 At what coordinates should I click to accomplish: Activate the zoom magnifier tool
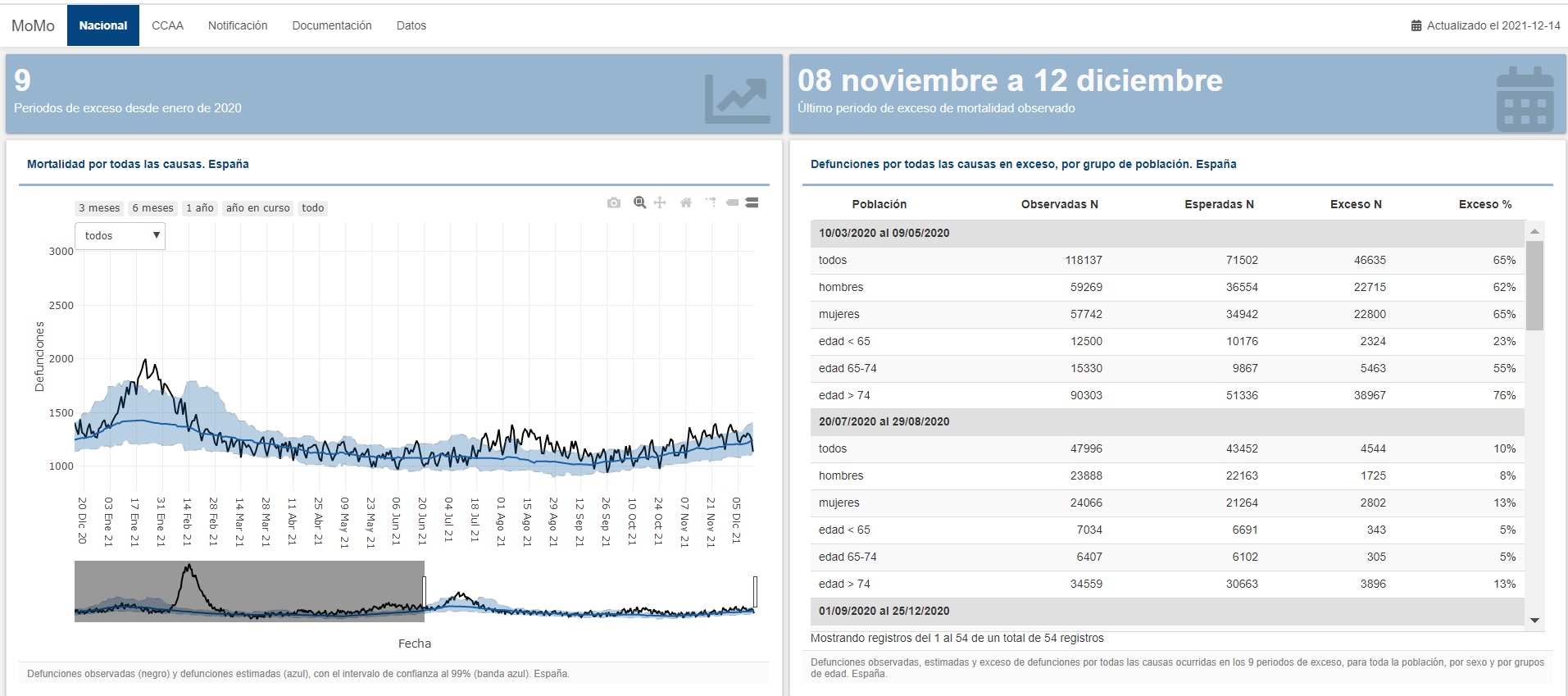639,202
